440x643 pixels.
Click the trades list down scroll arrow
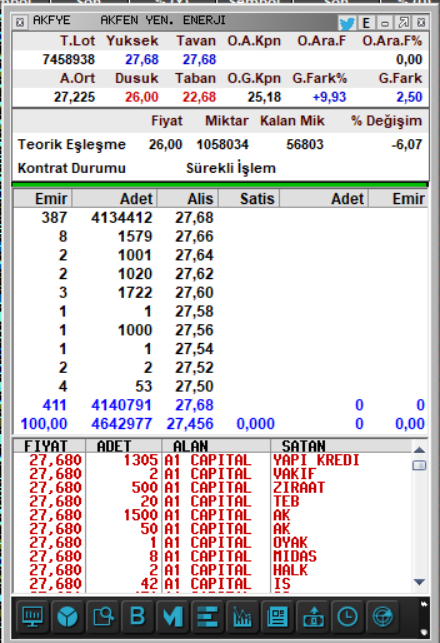(419, 582)
